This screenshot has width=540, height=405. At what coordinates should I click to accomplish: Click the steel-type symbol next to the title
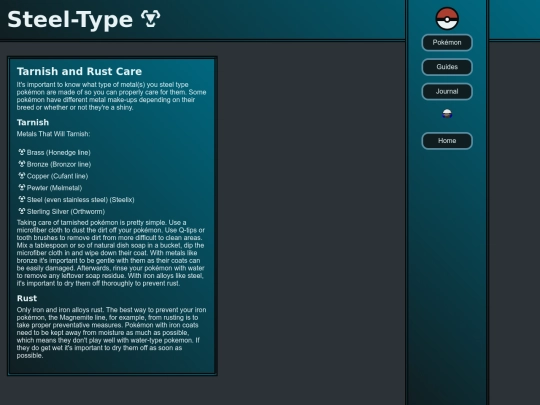pos(150,19)
